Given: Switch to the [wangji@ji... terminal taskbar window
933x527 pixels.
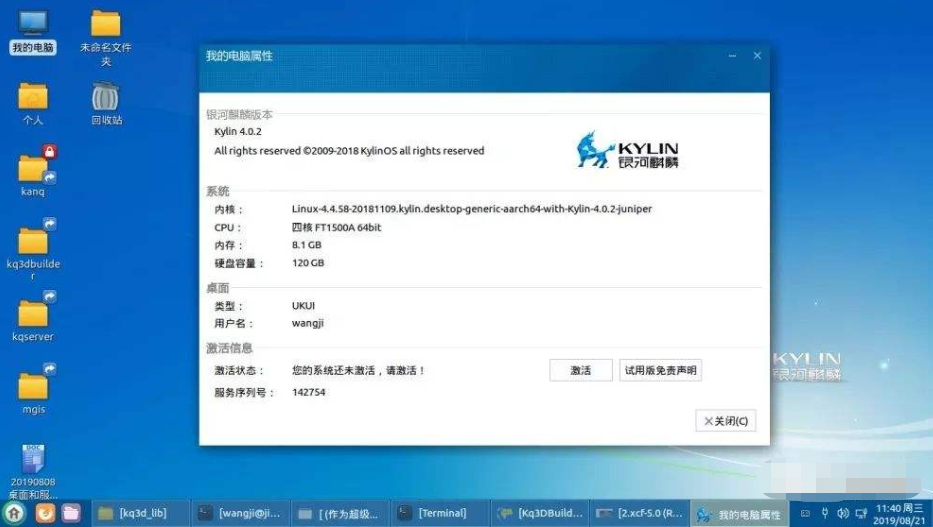Looking at the screenshot, I should point(240,513).
